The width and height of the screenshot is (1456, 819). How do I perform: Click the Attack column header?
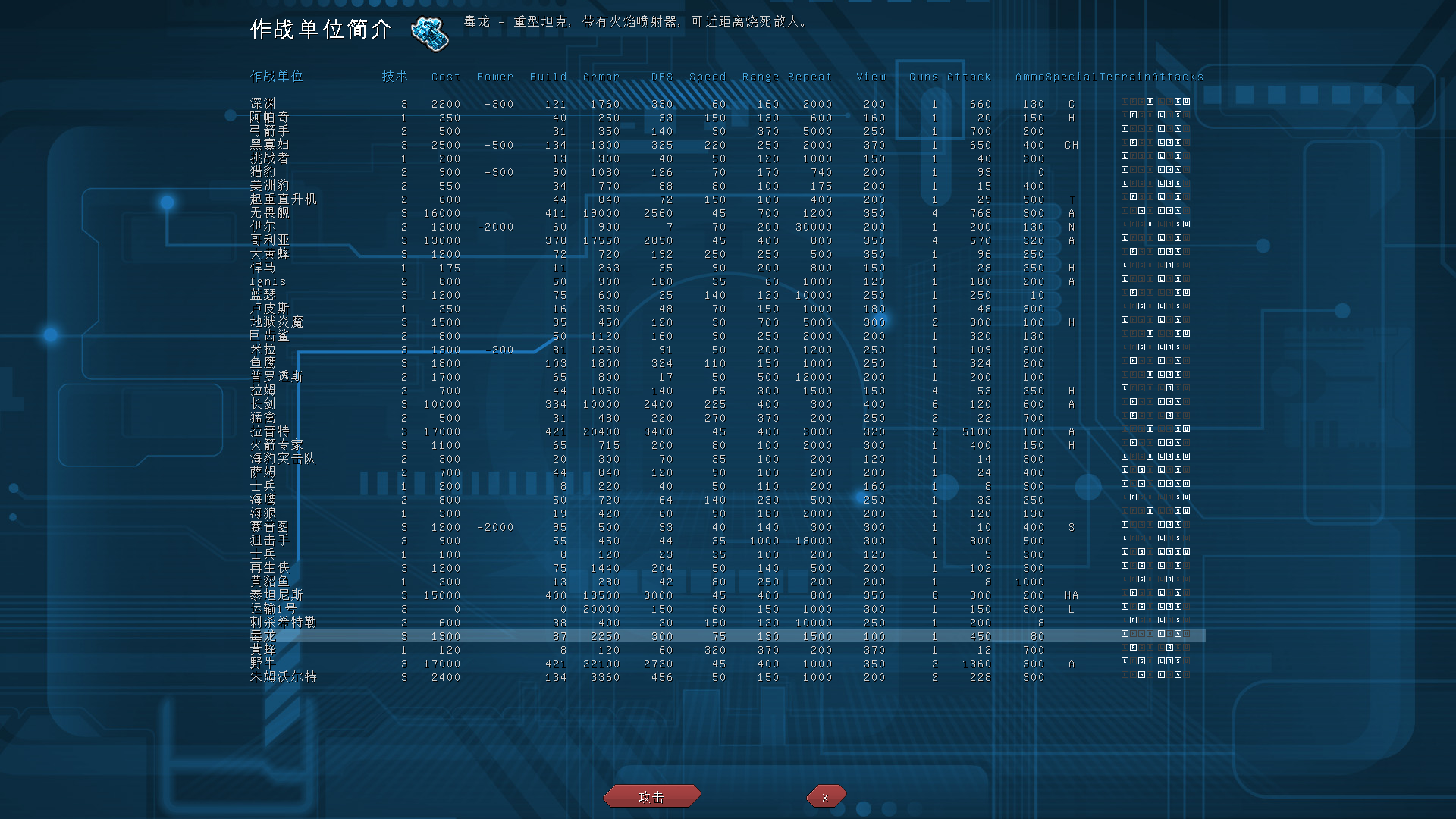969,77
